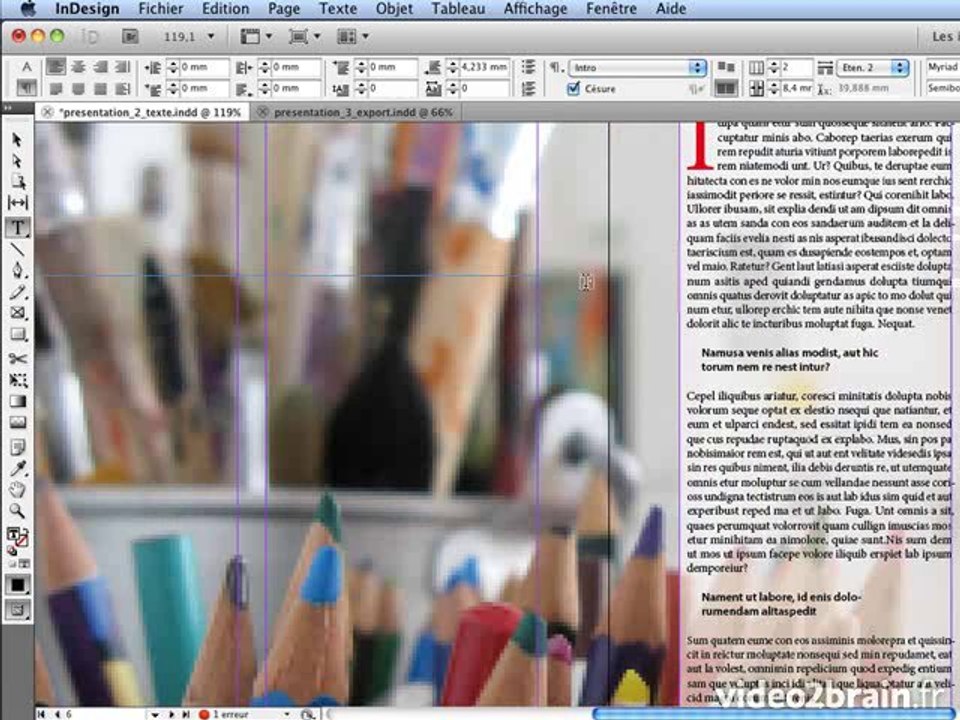Open the zoom level dropdown arrow next to 119.1

(211, 37)
